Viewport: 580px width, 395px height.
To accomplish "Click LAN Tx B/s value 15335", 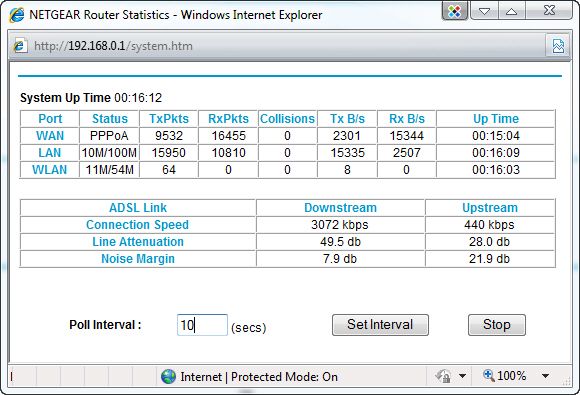I will [x=347, y=153].
